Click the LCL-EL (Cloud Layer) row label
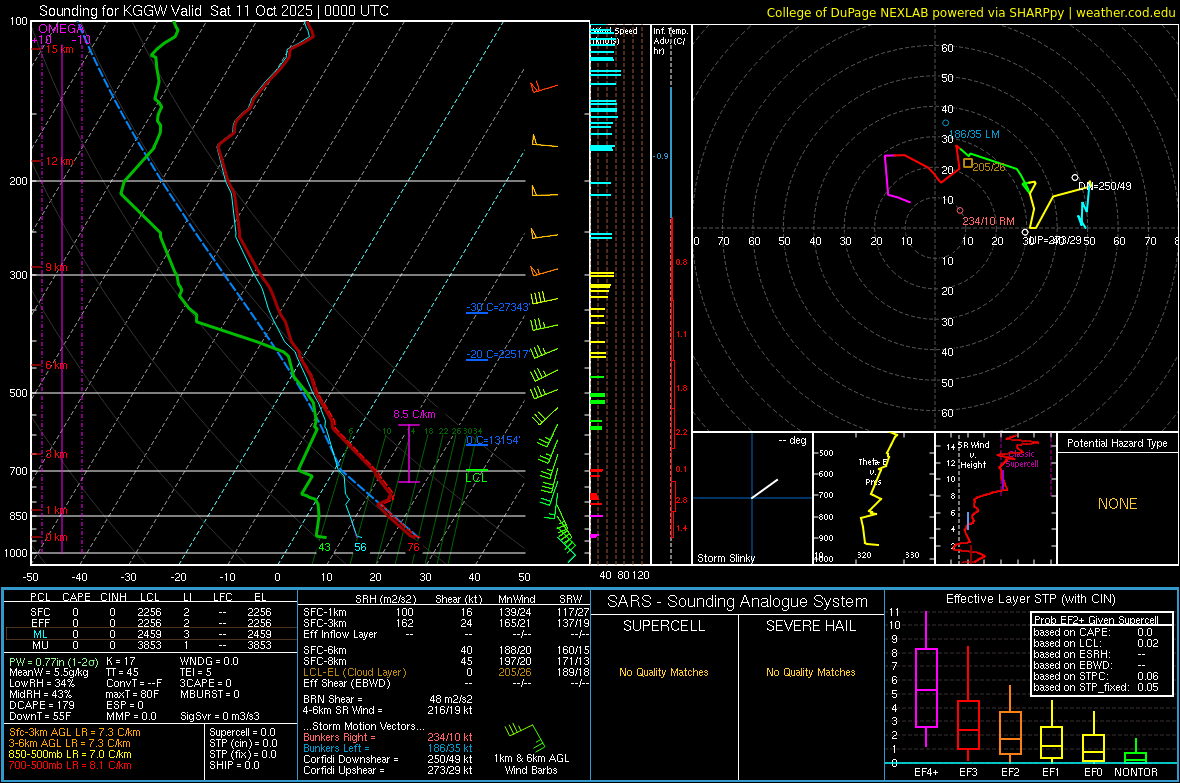This screenshot has width=1180, height=783. tap(354, 672)
